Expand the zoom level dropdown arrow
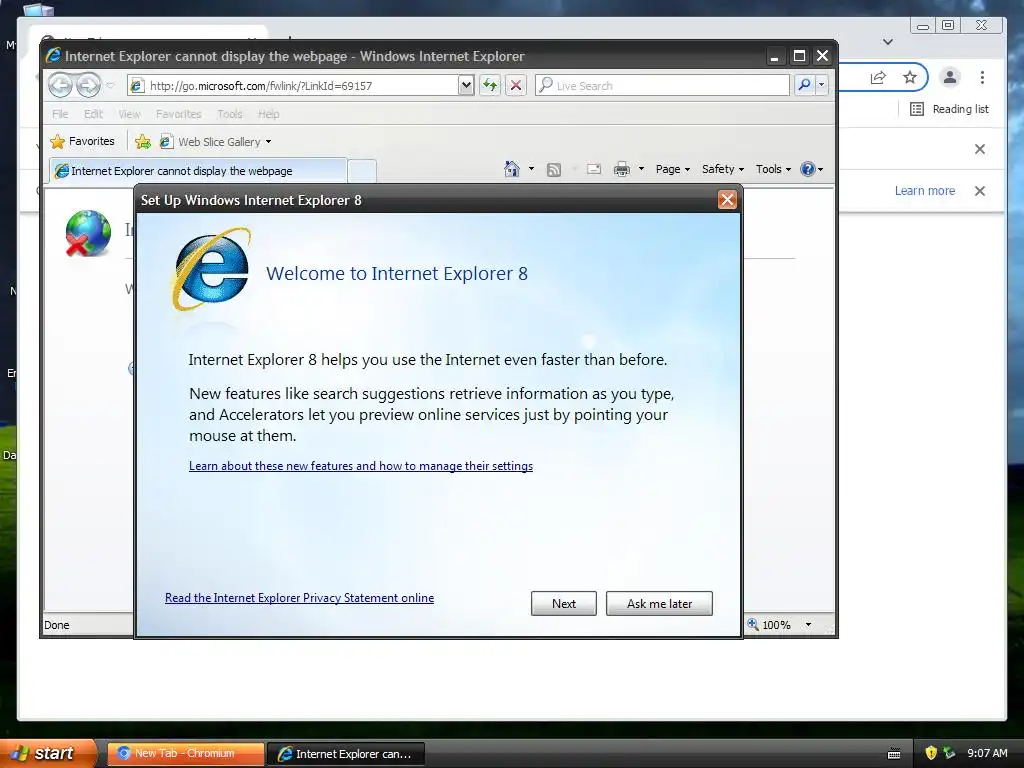 coord(808,625)
